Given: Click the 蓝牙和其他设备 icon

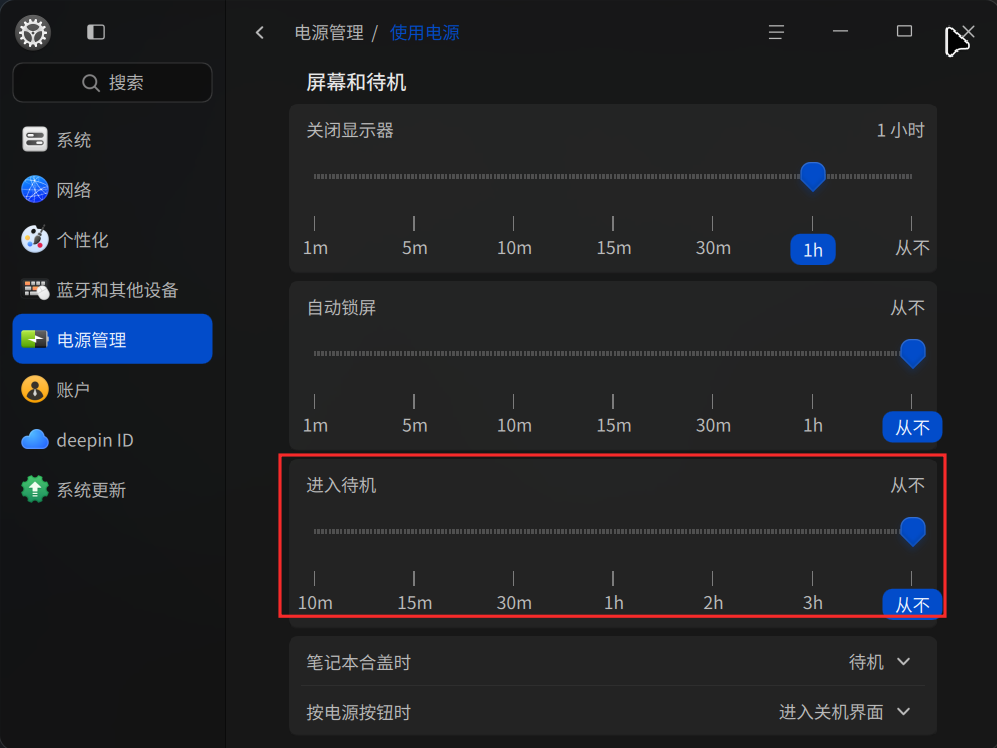Looking at the screenshot, I should coord(34,289).
